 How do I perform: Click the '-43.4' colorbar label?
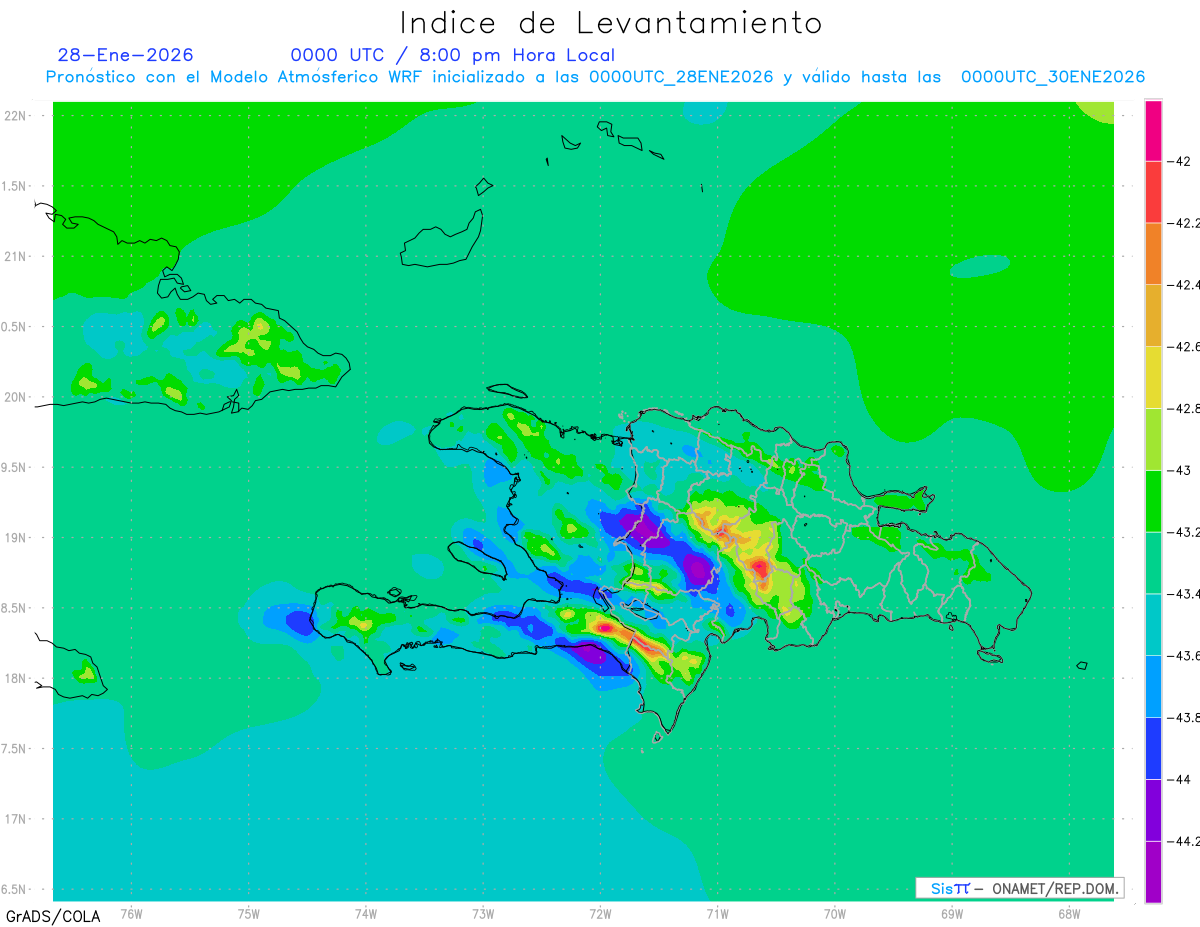click(1185, 594)
